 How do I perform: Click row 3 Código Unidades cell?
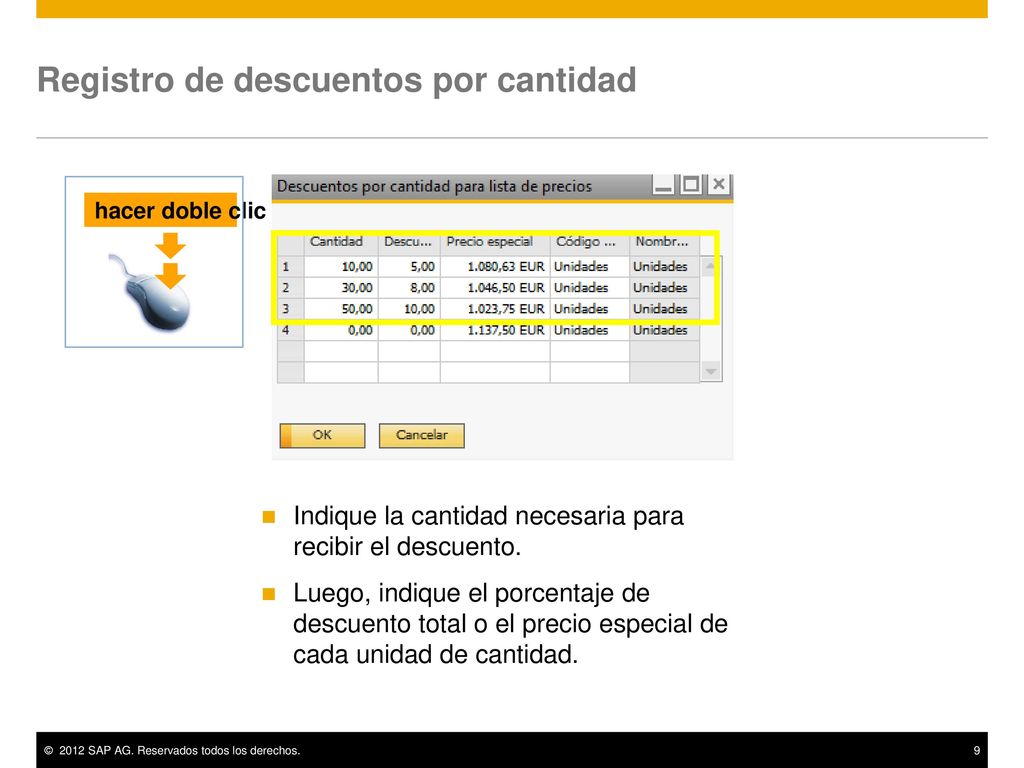pyautogui.click(x=590, y=309)
